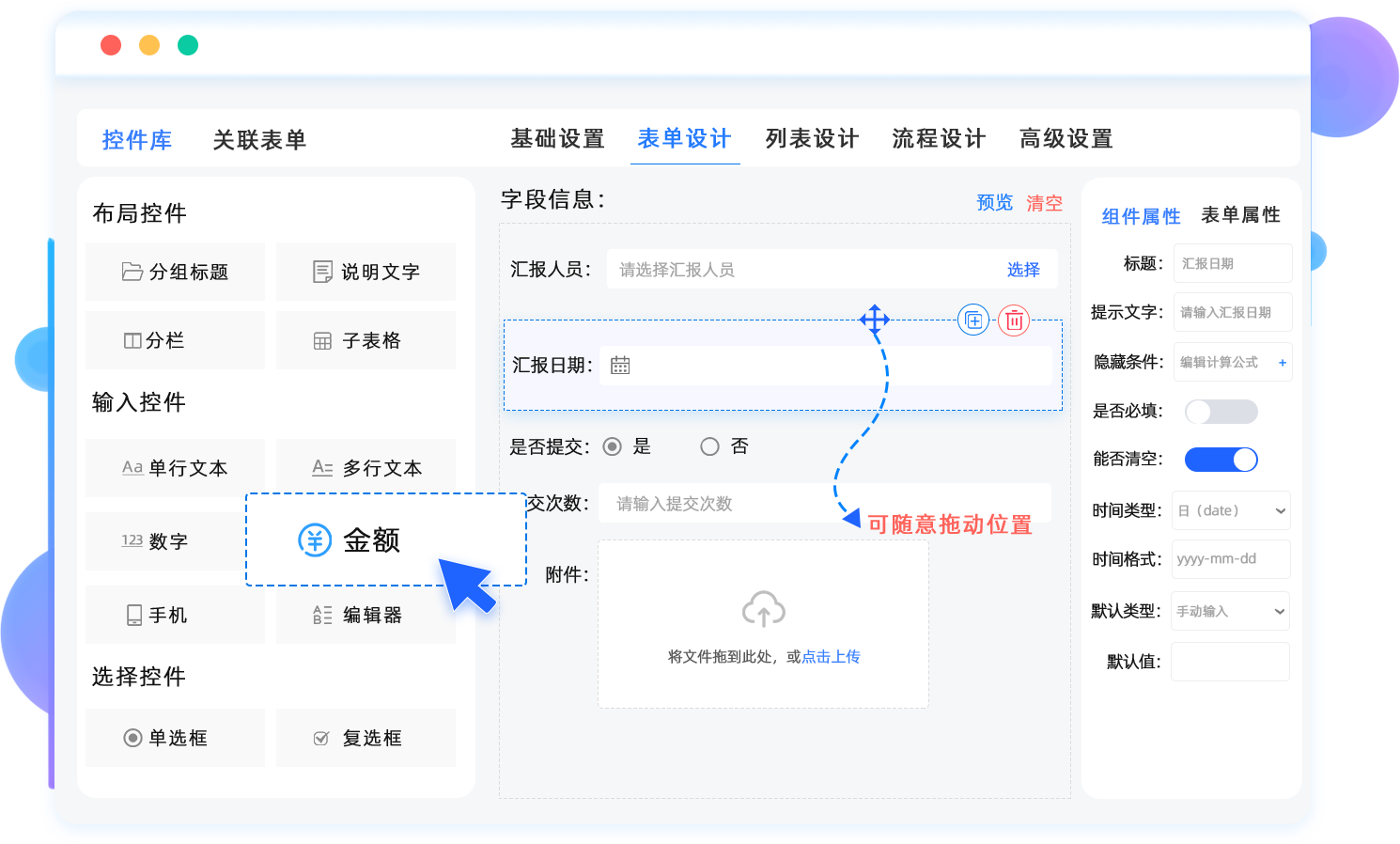Duplicate the 汇报日期 field with copy icon
This screenshot has width=1400, height=844.
[973, 320]
